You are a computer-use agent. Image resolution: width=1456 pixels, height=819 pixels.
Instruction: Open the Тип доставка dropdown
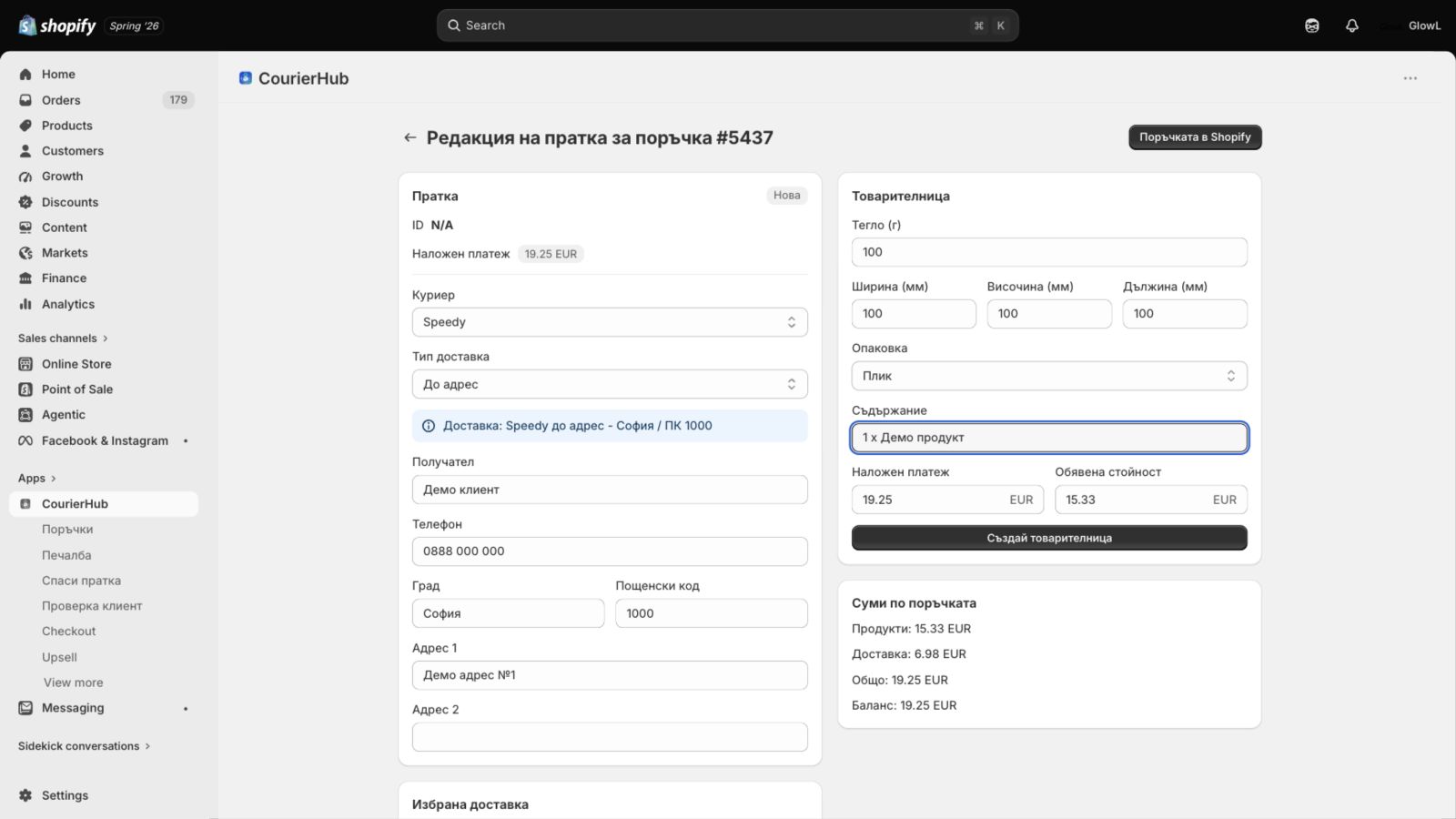[x=610, y=384]
